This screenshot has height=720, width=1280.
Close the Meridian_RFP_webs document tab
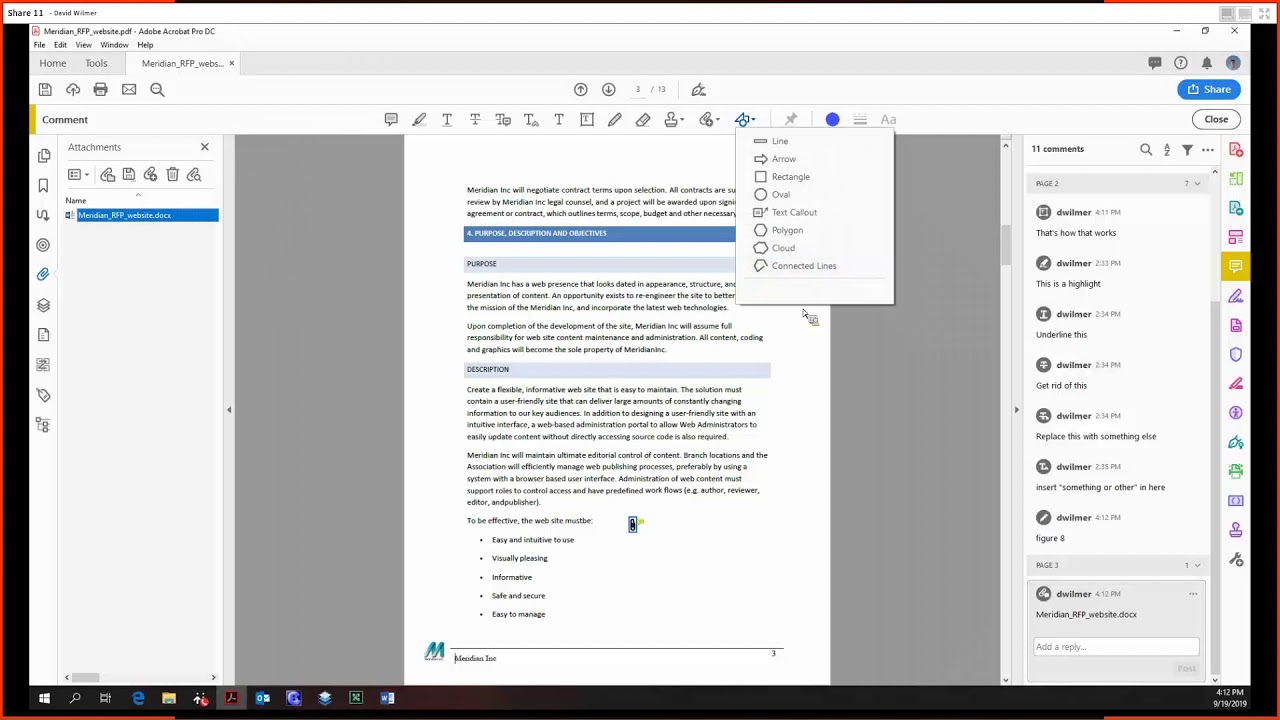(231, 63)
